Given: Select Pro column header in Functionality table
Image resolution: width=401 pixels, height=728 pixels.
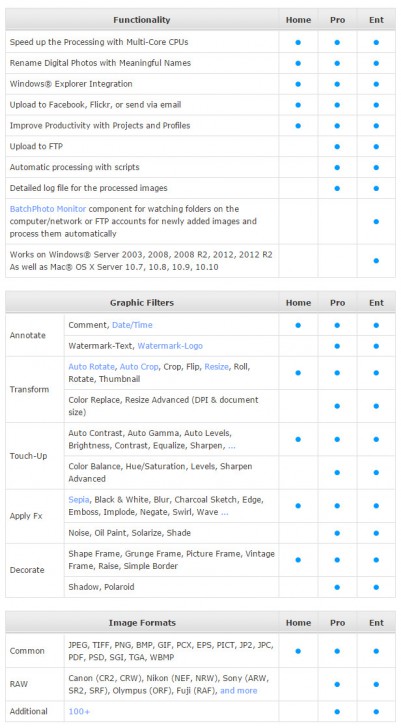Looking at the screenshot, I should (337, 20).
